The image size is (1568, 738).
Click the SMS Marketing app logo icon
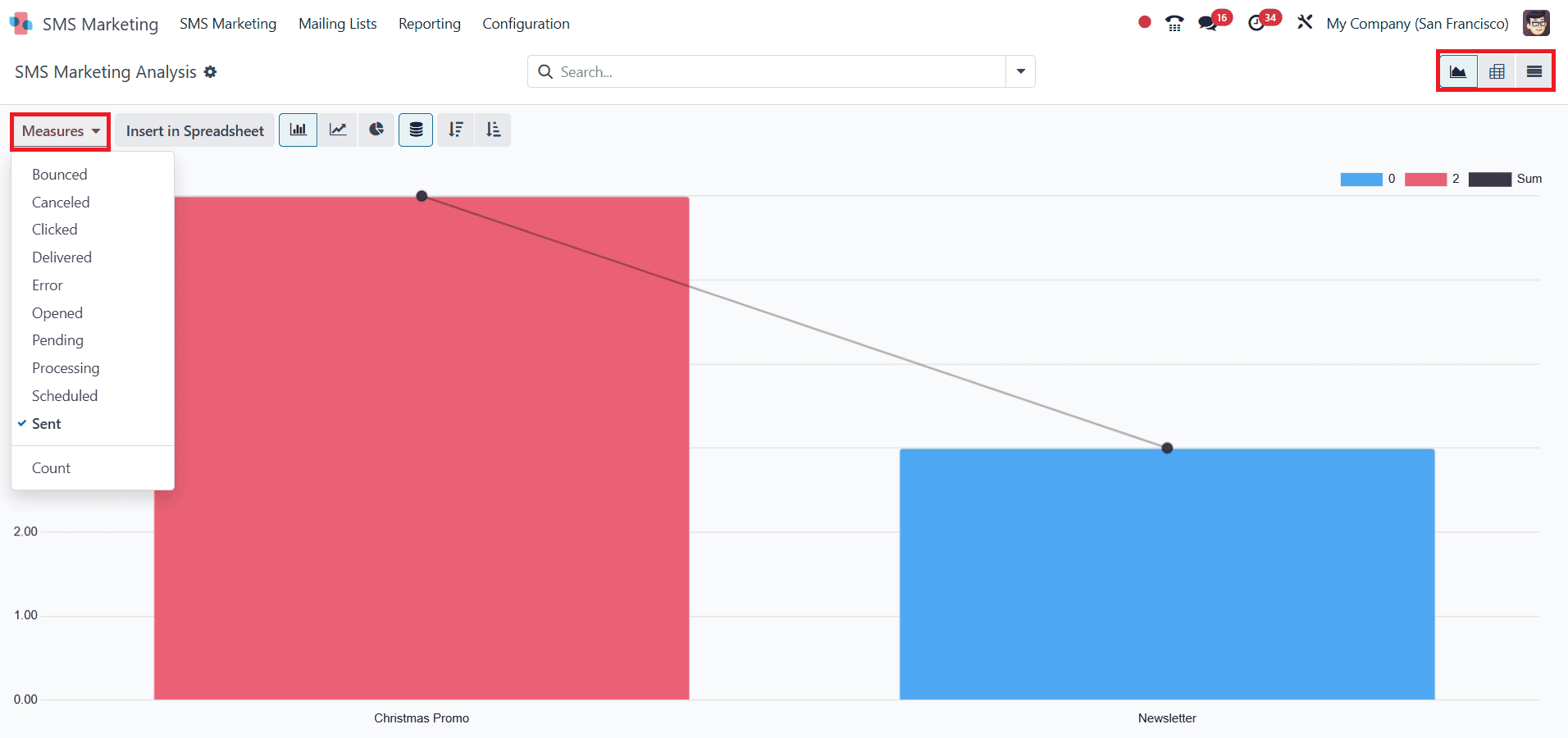tap(21, 24)
